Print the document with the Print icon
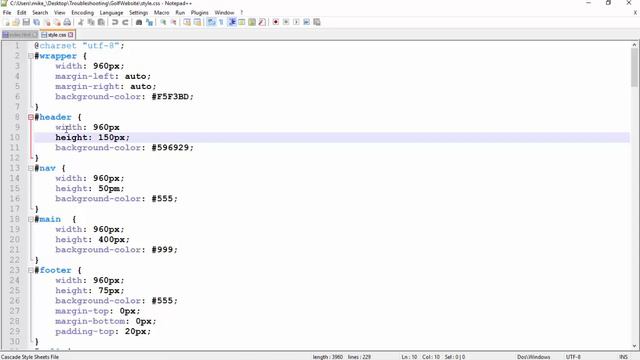Viewport: 640px width, 360px height. tap(67, 22)
